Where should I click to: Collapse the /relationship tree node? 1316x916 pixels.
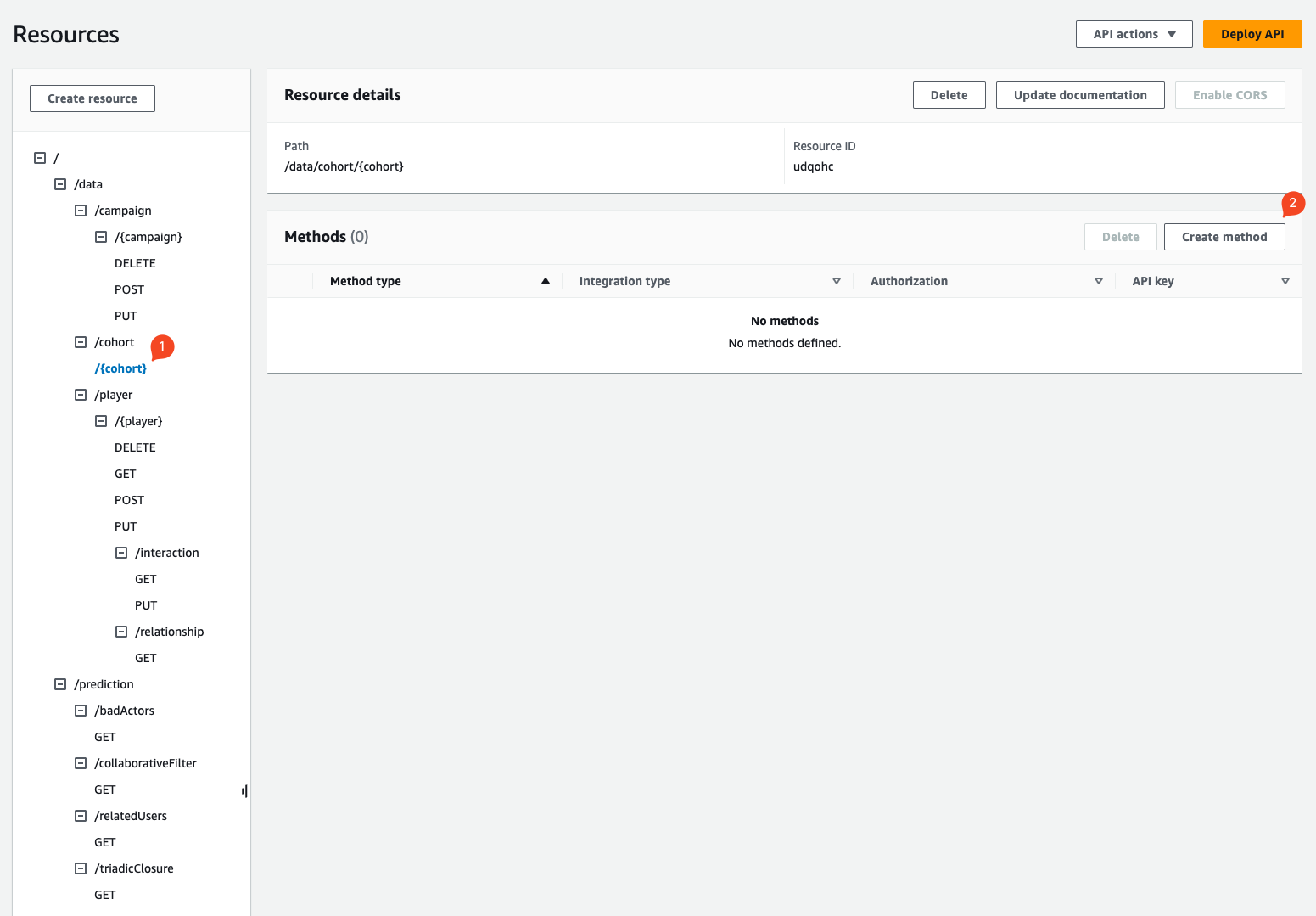point(121,632)
